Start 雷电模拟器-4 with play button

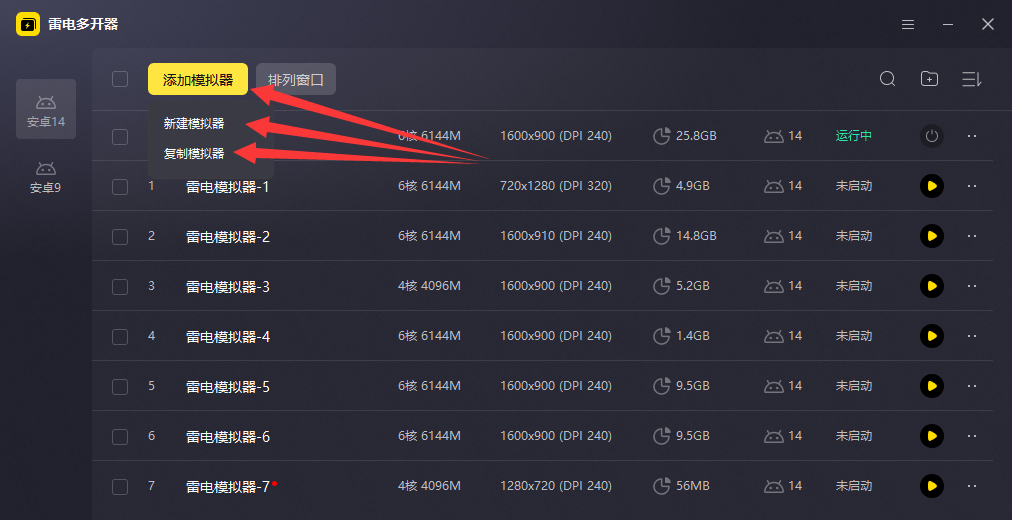click(x=931, y=336)
